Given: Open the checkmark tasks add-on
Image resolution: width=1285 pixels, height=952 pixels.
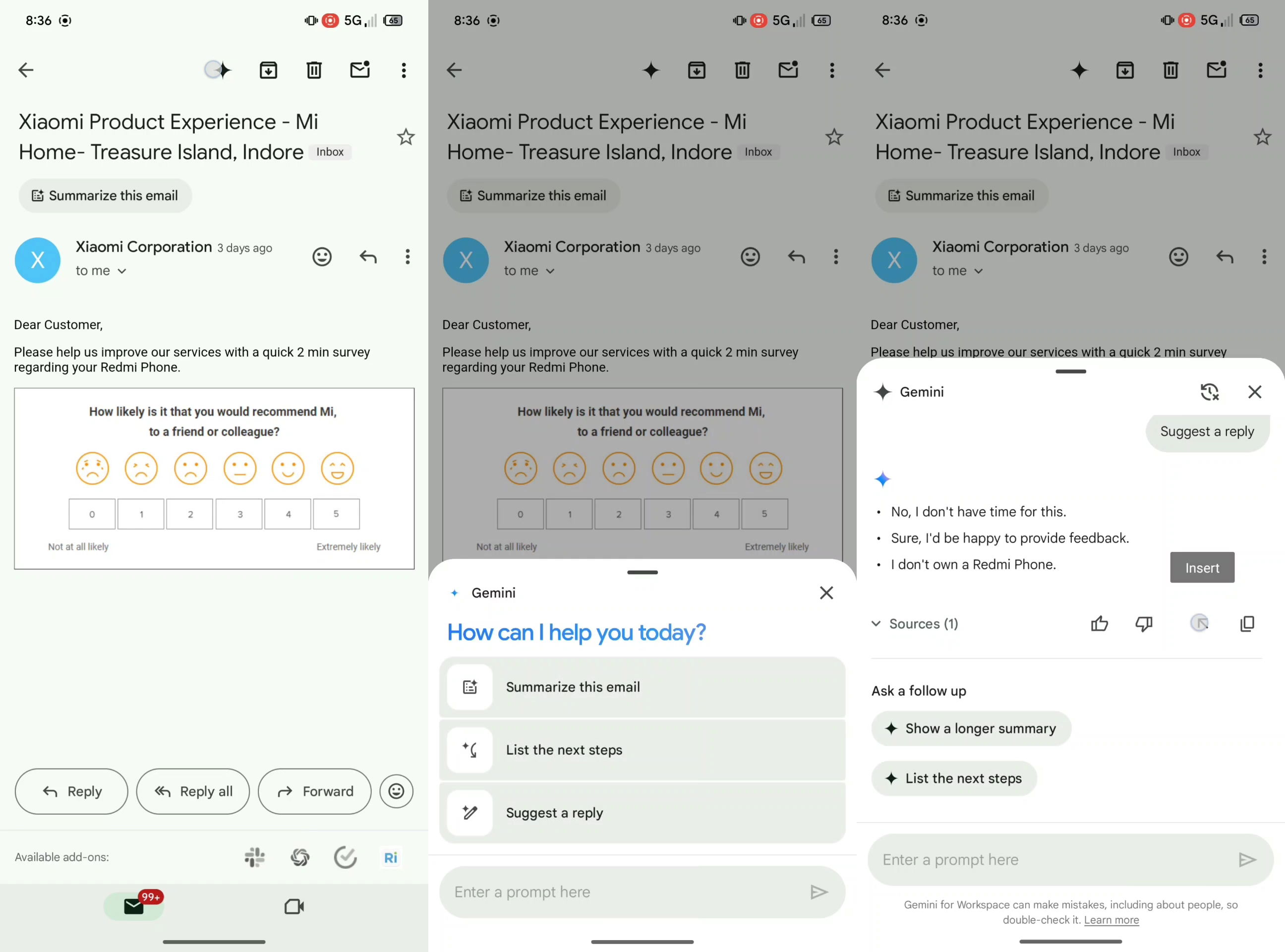Looking at the screenshot, I should [345, 857].
